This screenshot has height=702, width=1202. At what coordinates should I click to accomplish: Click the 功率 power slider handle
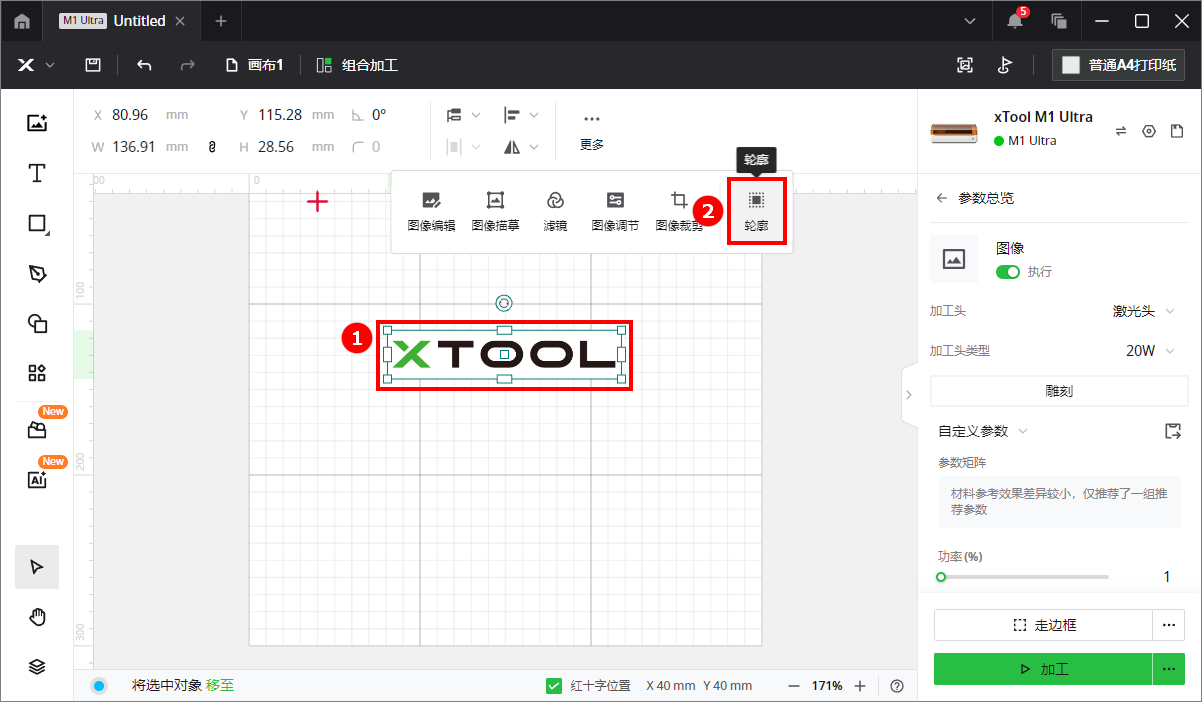(x=940, y=577)
